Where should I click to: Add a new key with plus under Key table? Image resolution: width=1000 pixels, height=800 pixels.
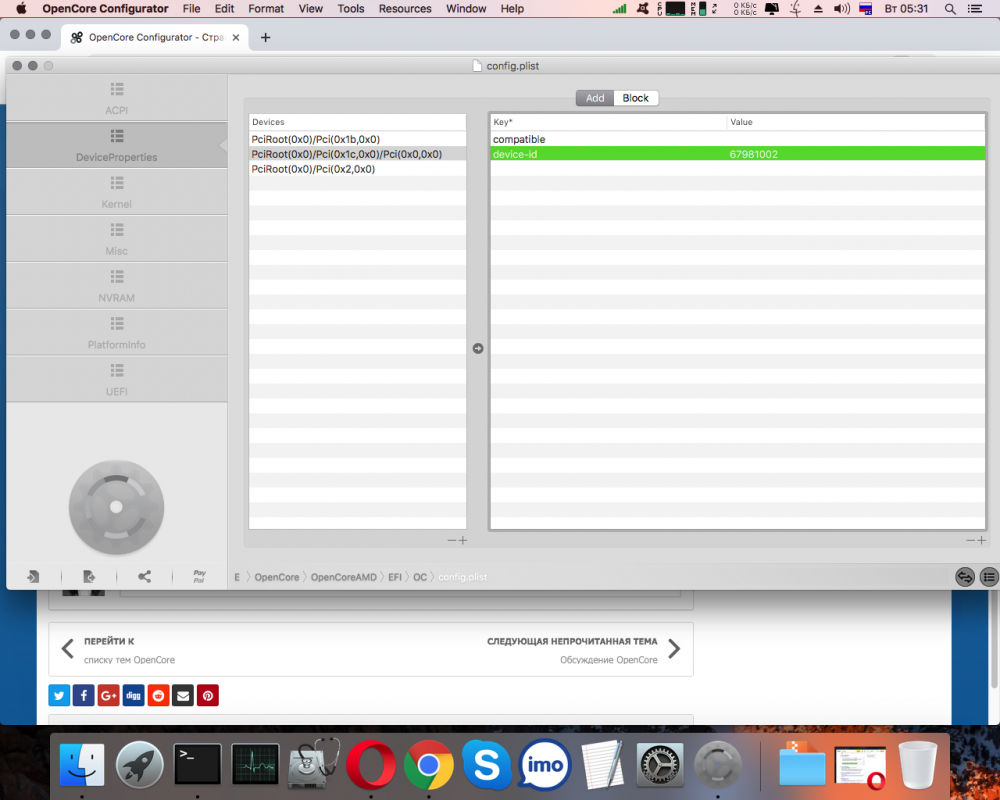(982, 540)
